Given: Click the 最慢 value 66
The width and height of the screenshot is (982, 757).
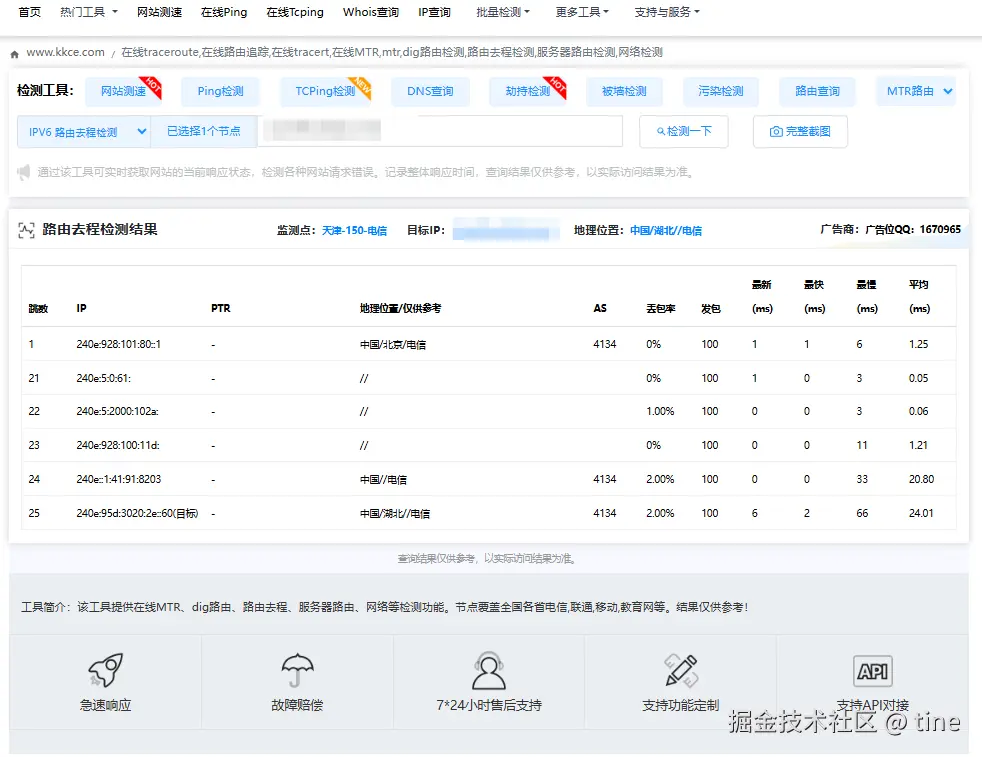Looking at the screenshot, I should (862, 513).
